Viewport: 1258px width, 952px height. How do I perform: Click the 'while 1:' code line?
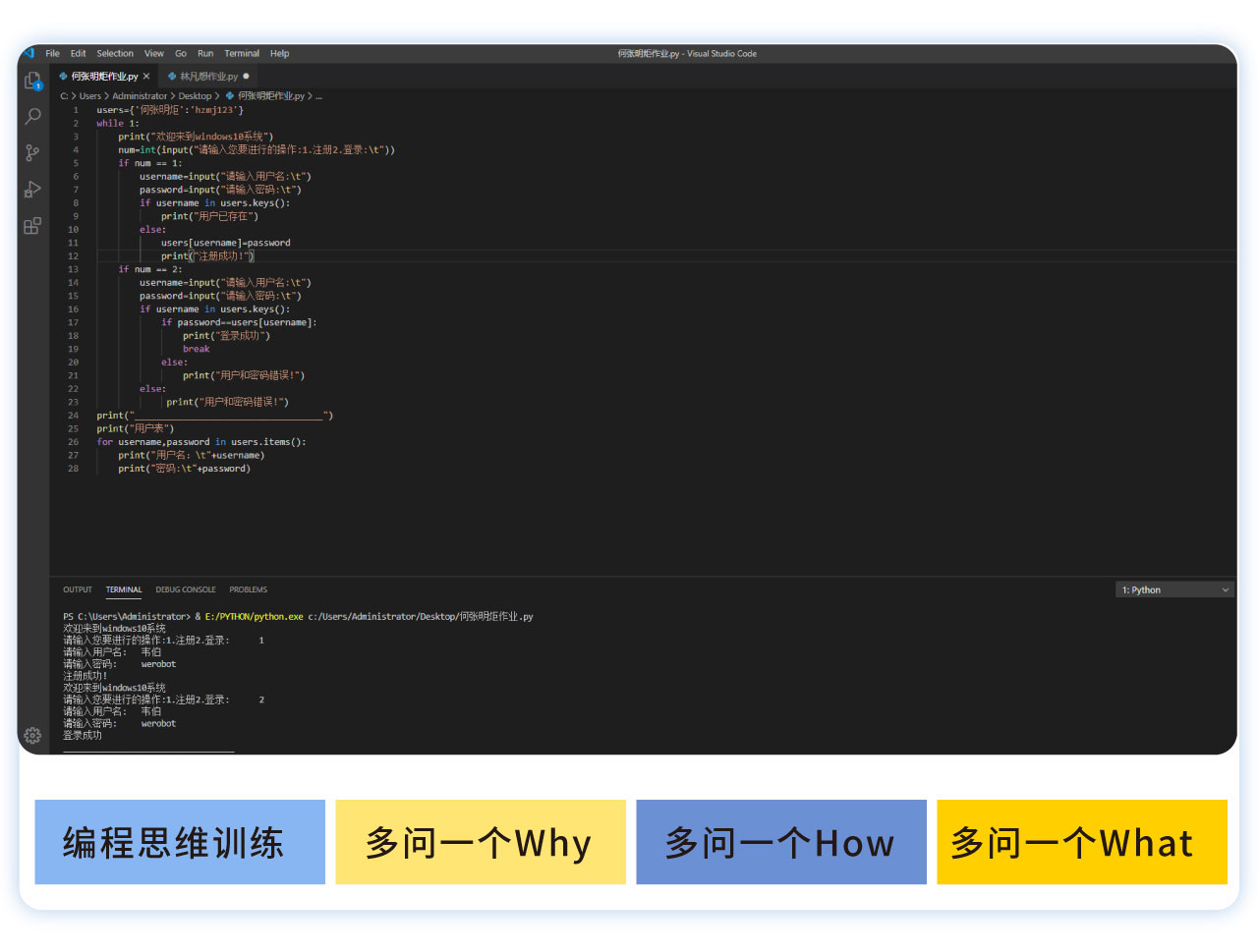tap(118, 124)
